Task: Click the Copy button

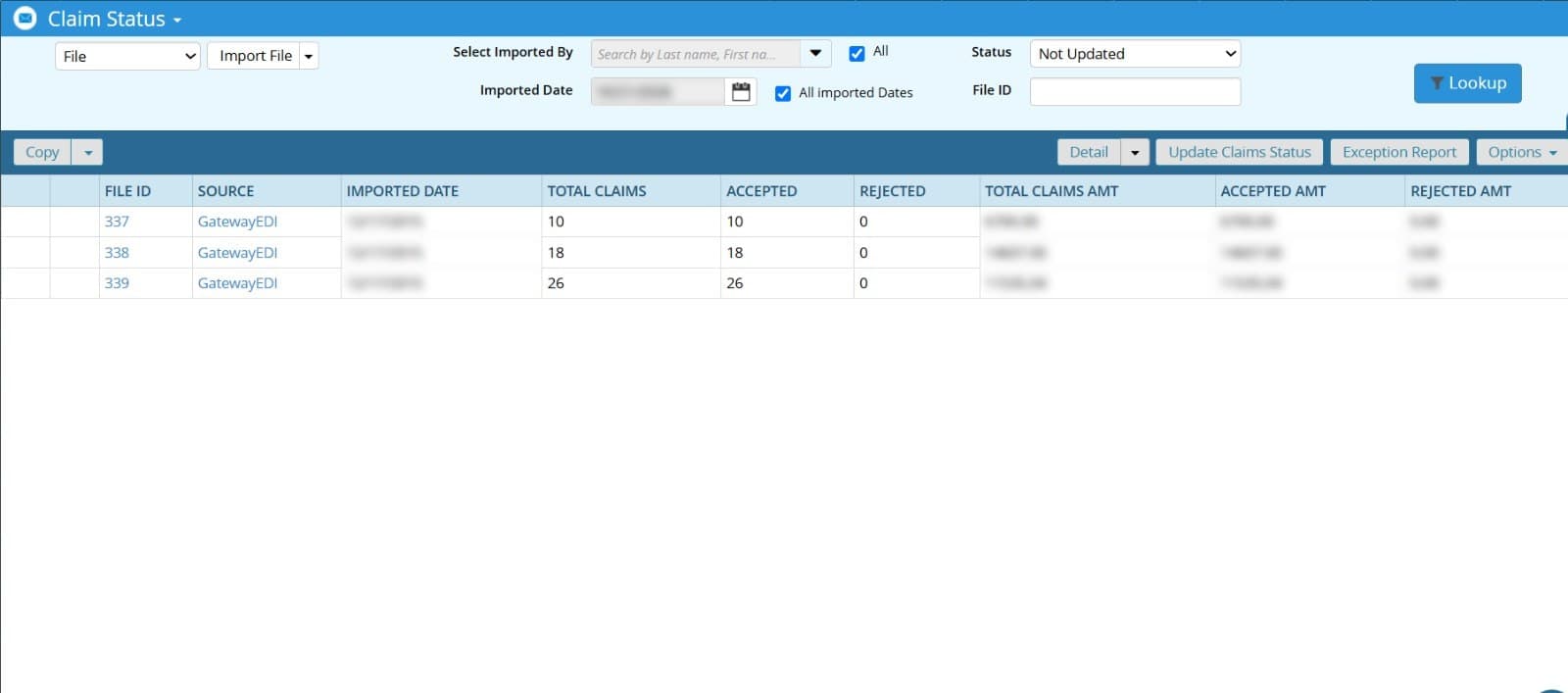Action: coord(42,152)
